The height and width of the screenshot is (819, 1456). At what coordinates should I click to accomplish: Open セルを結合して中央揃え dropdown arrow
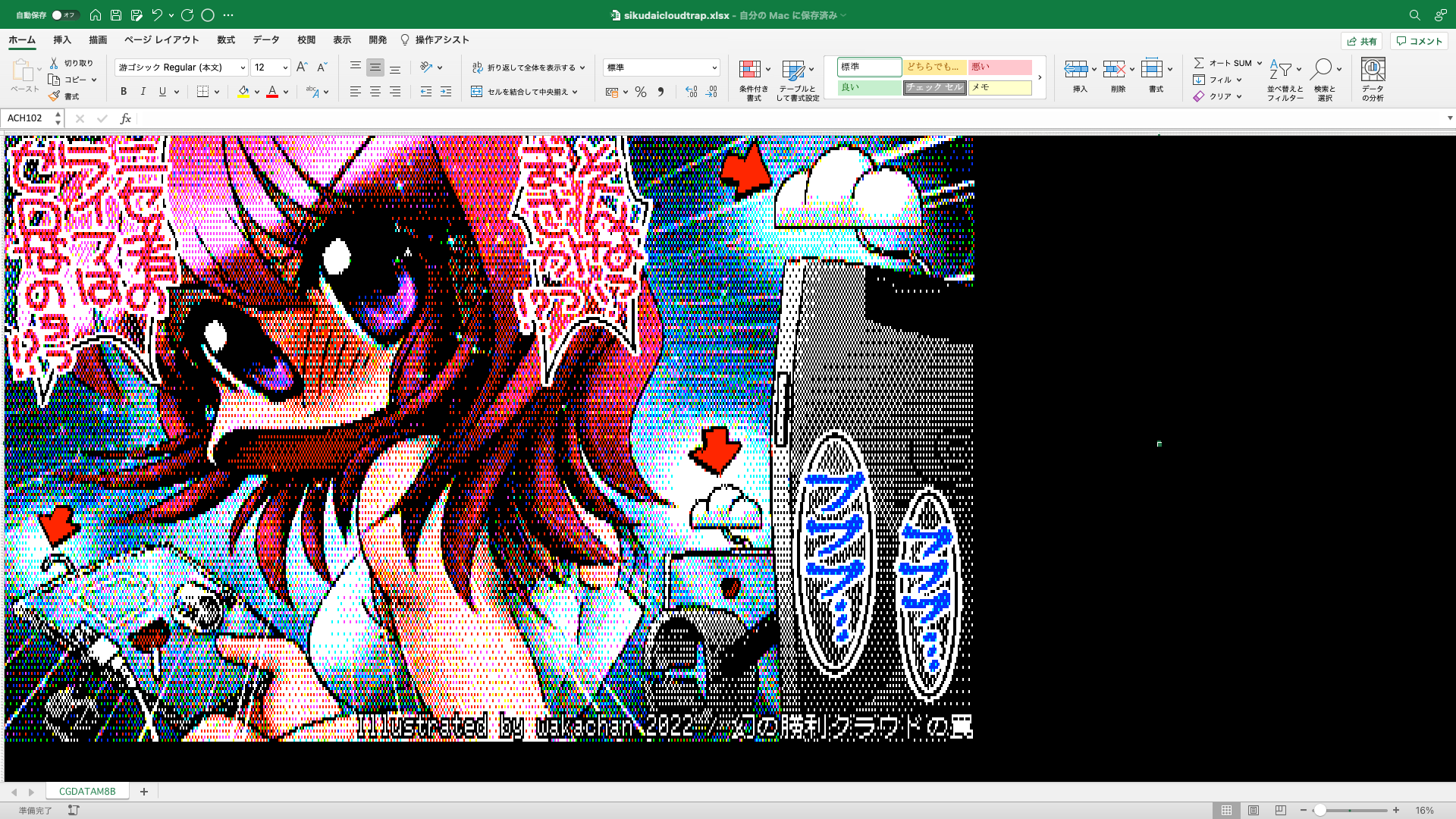(x=575, y=92)
